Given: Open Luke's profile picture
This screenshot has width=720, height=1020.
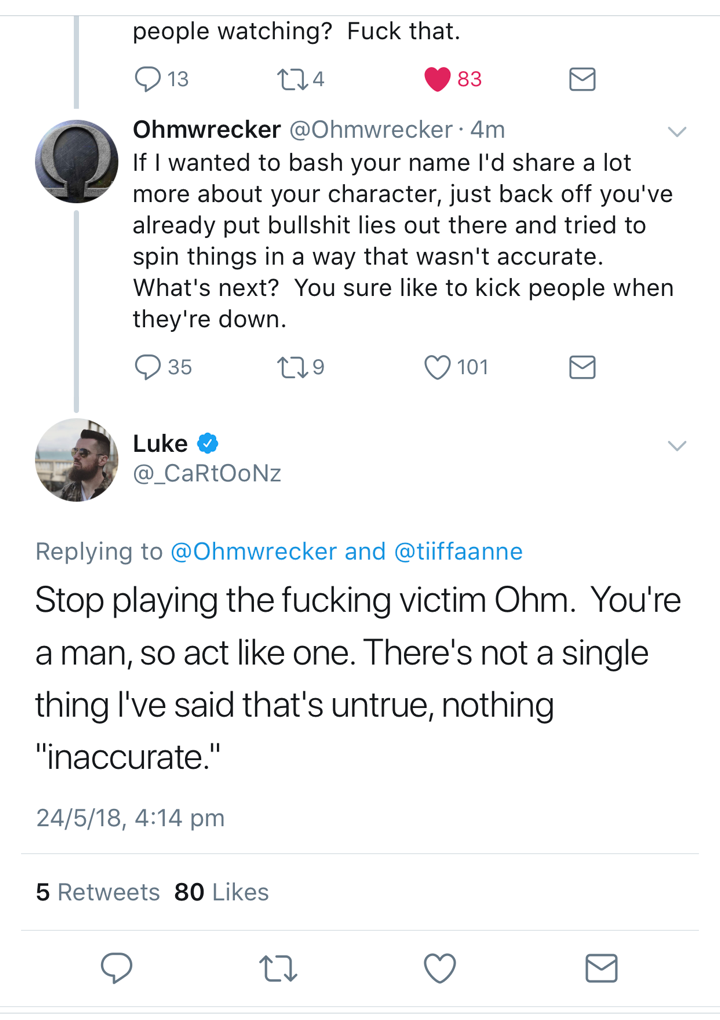Looking at the screenshot, I should pyautogui.click(x=77, y=460).
